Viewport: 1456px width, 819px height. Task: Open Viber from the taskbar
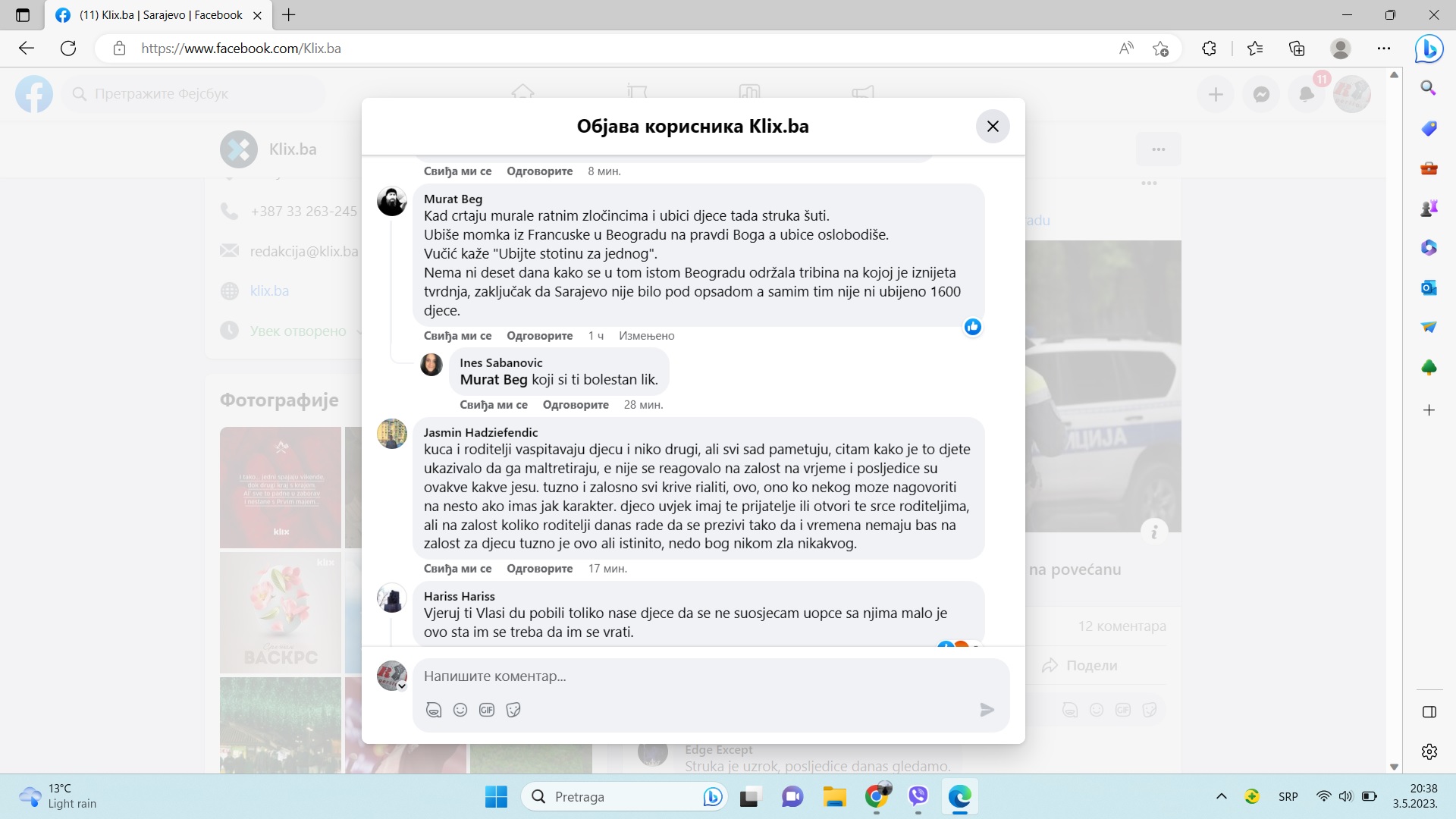click(918, 797)
